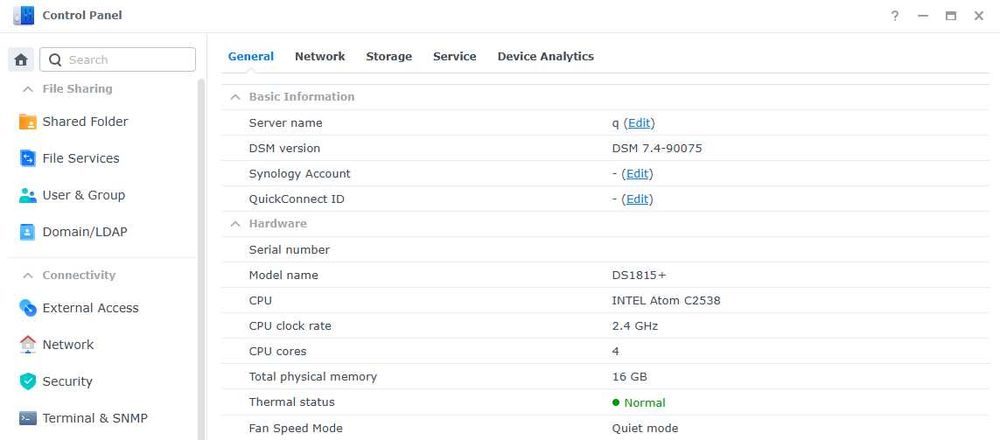Collapse the Connectivity section
The height and width of the screenshot is (440, 1000).
click(x=27, y=275)
